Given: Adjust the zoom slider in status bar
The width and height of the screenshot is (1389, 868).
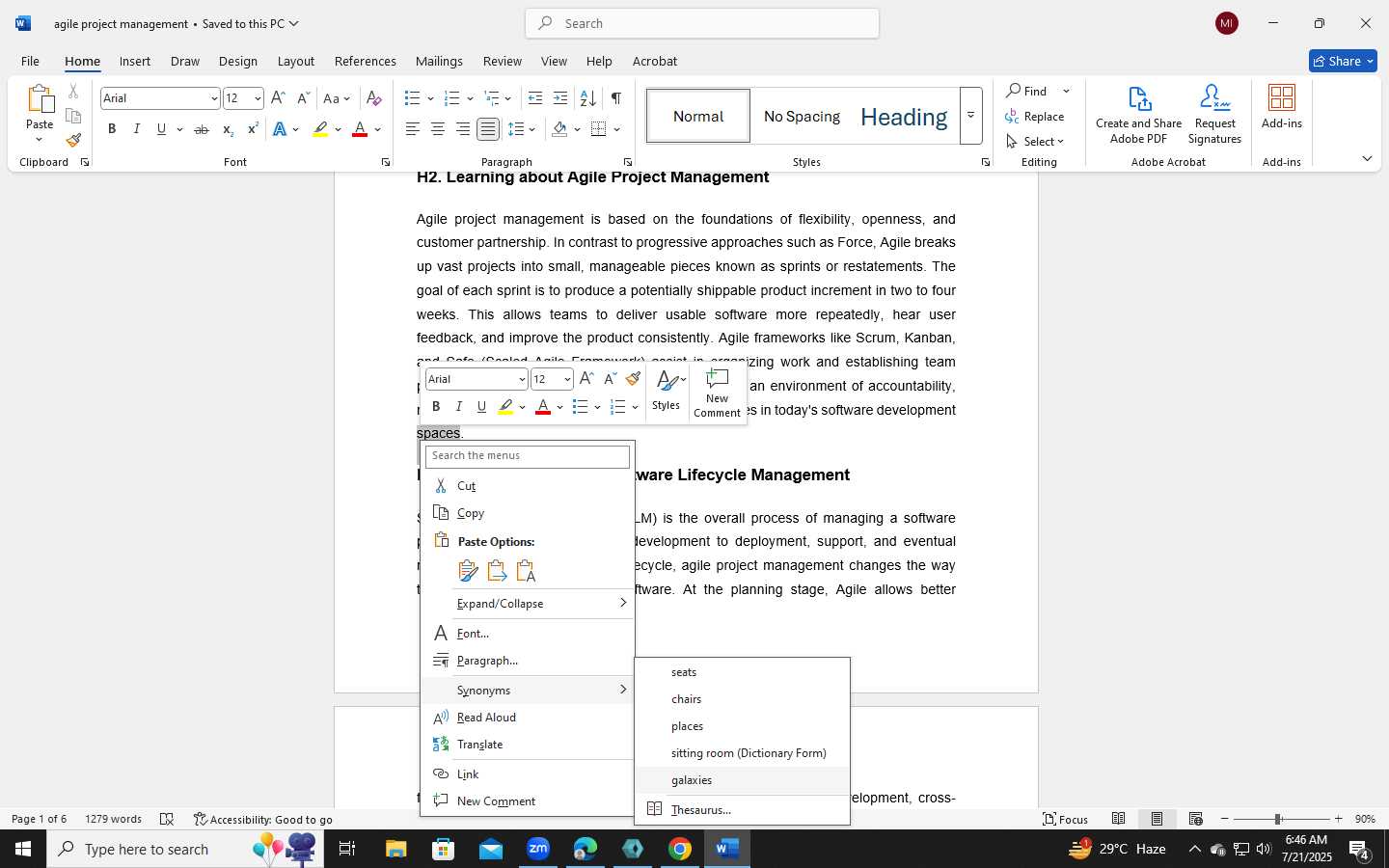Looking at the screenshot, I should pyautogui.click(x=1277, y=819).
